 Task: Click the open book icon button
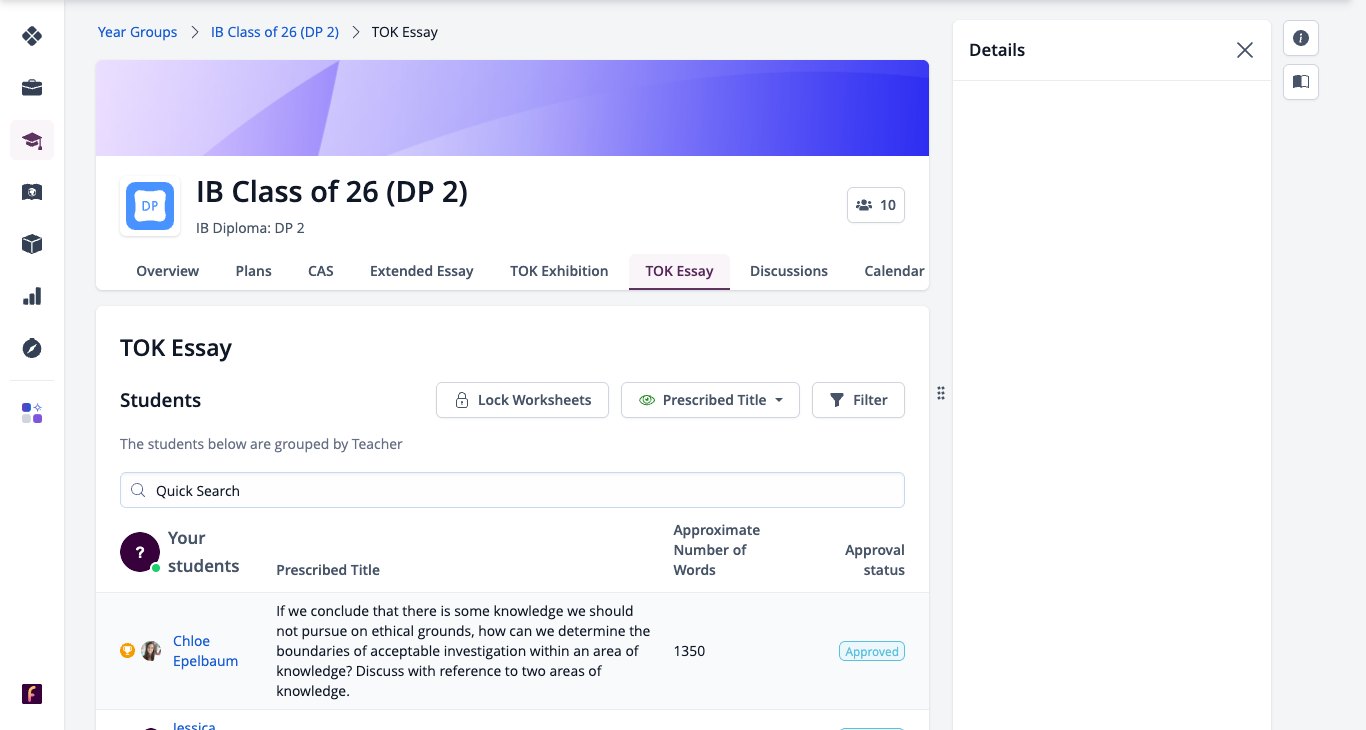tap(1301, 82)
